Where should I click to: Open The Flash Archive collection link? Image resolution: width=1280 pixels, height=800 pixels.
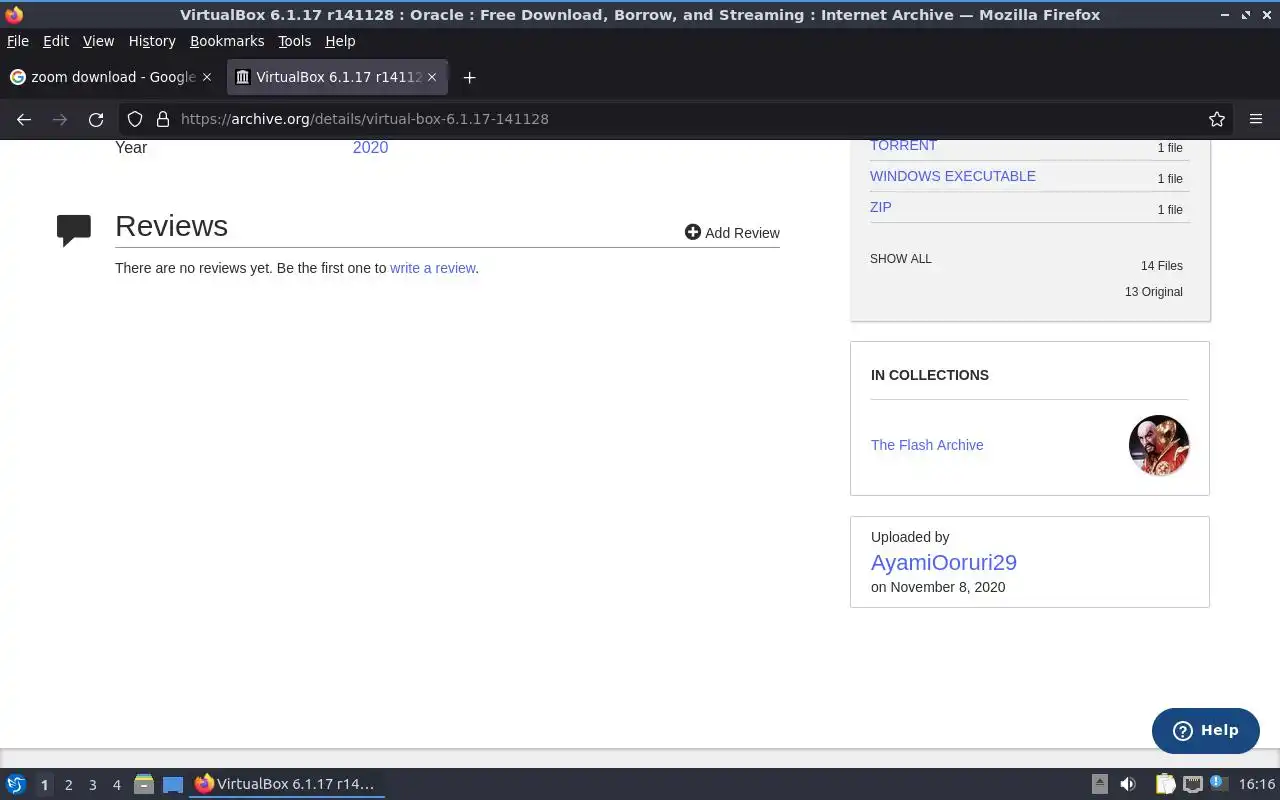927,445
